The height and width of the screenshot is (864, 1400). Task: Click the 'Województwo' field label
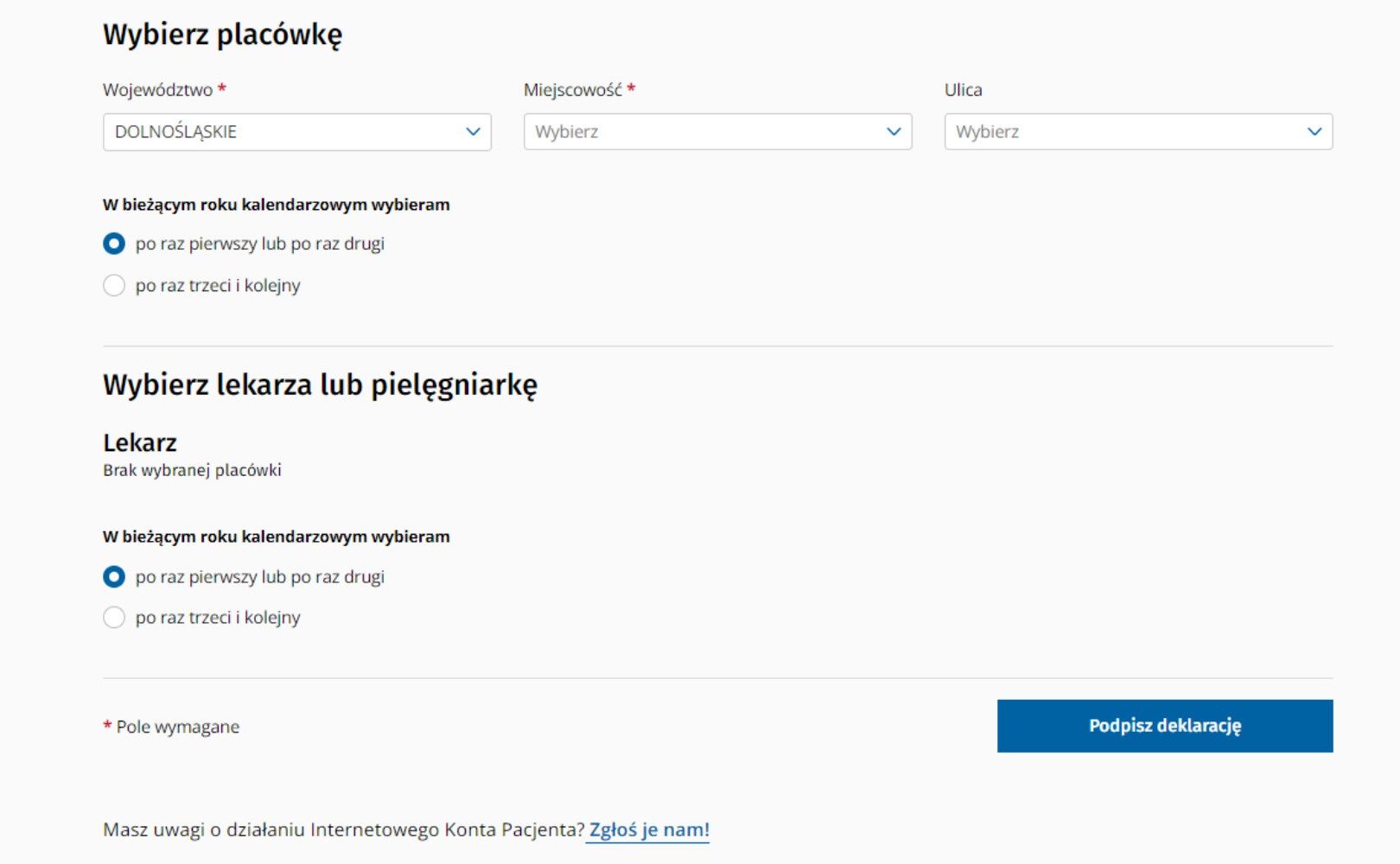click(x=158, y=90)
